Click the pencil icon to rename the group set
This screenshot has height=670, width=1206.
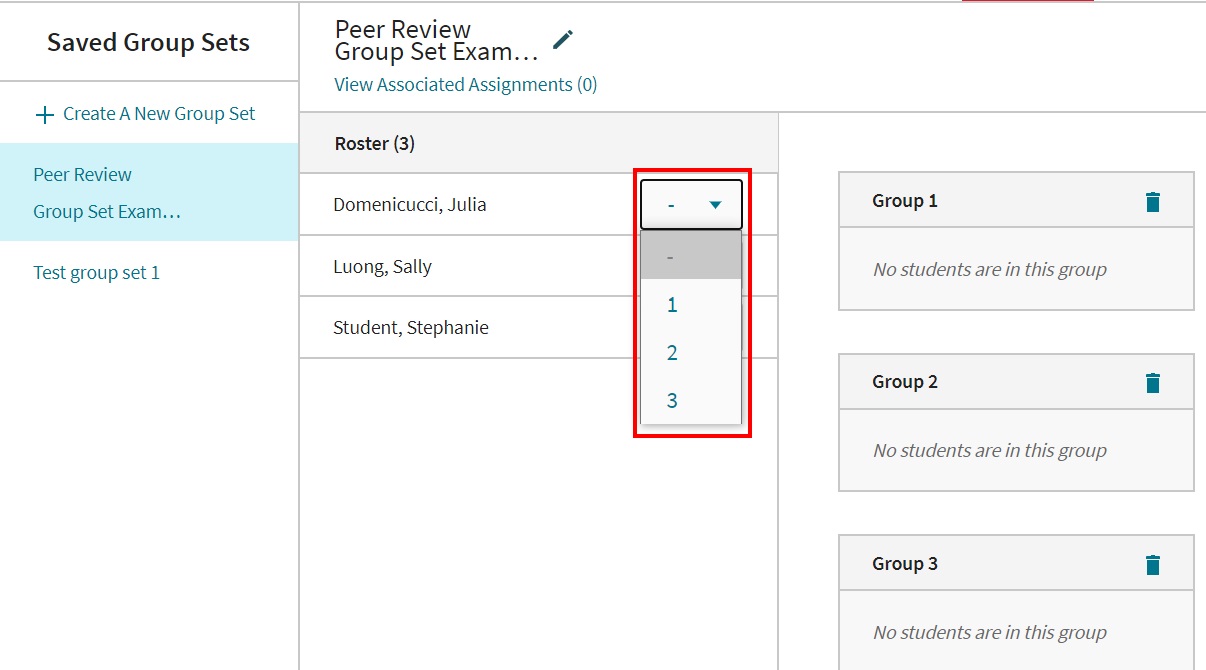pyautogui.click(x=562, y=38)
